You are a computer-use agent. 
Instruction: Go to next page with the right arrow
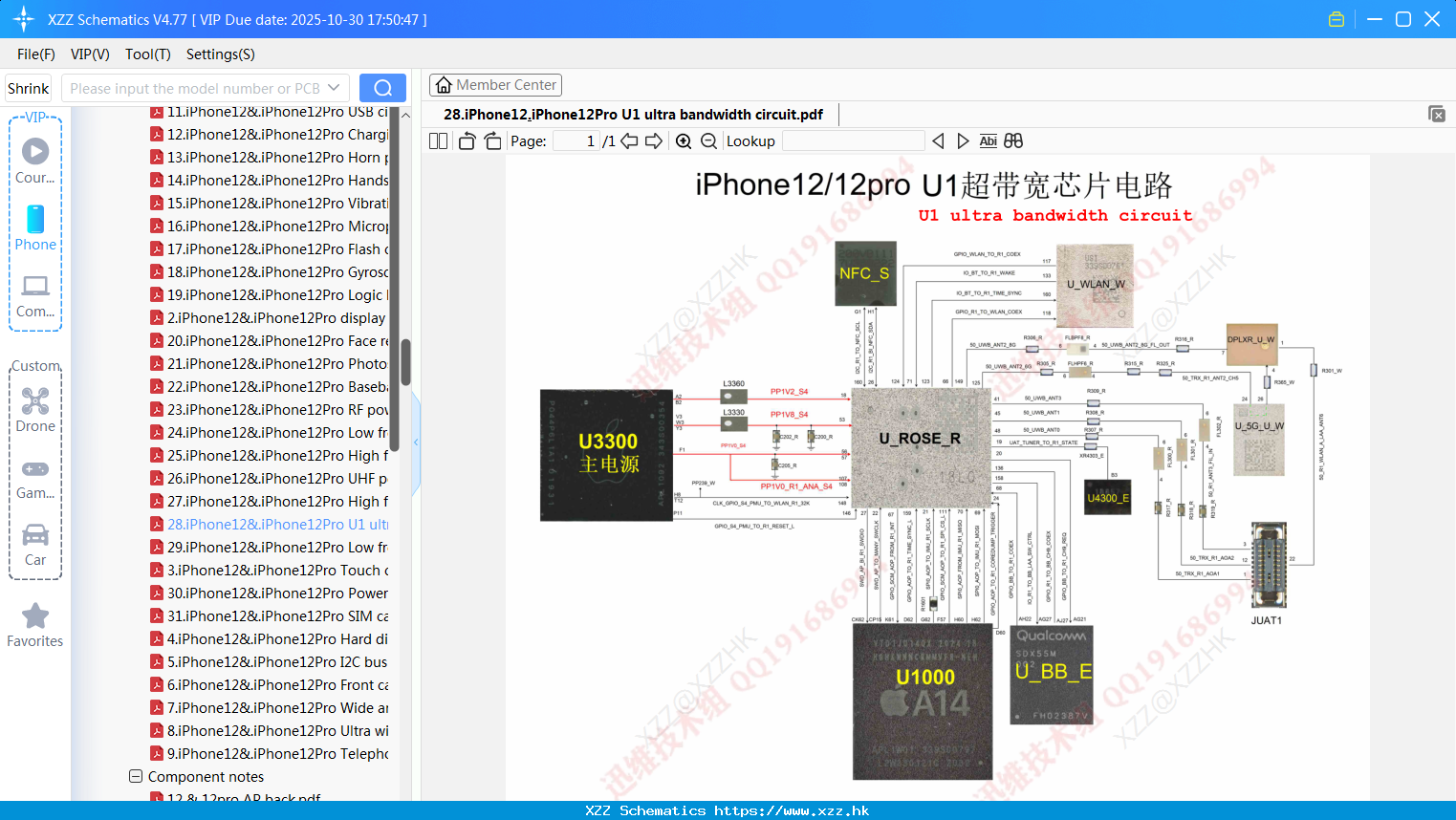(x=654, y=141)
